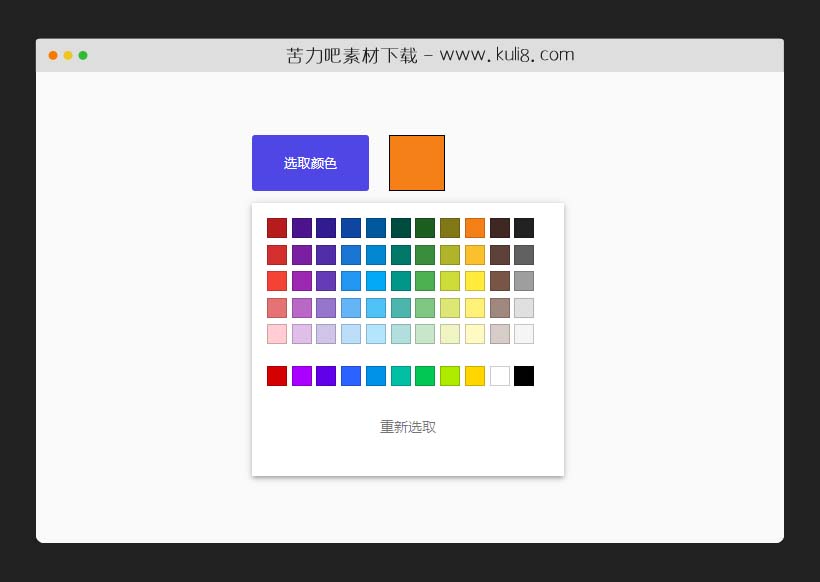820x582 pixels.
Task: Select the green swatch in bottom row
Action: pyautogui.click(x=425, y=375)
